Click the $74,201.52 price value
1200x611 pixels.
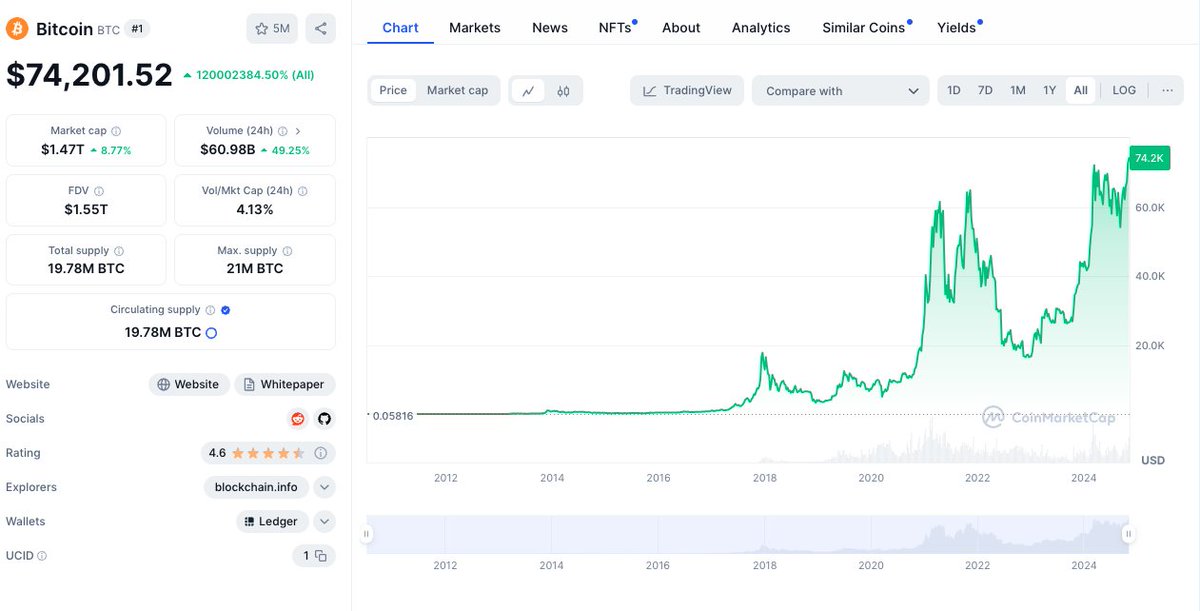90,75
